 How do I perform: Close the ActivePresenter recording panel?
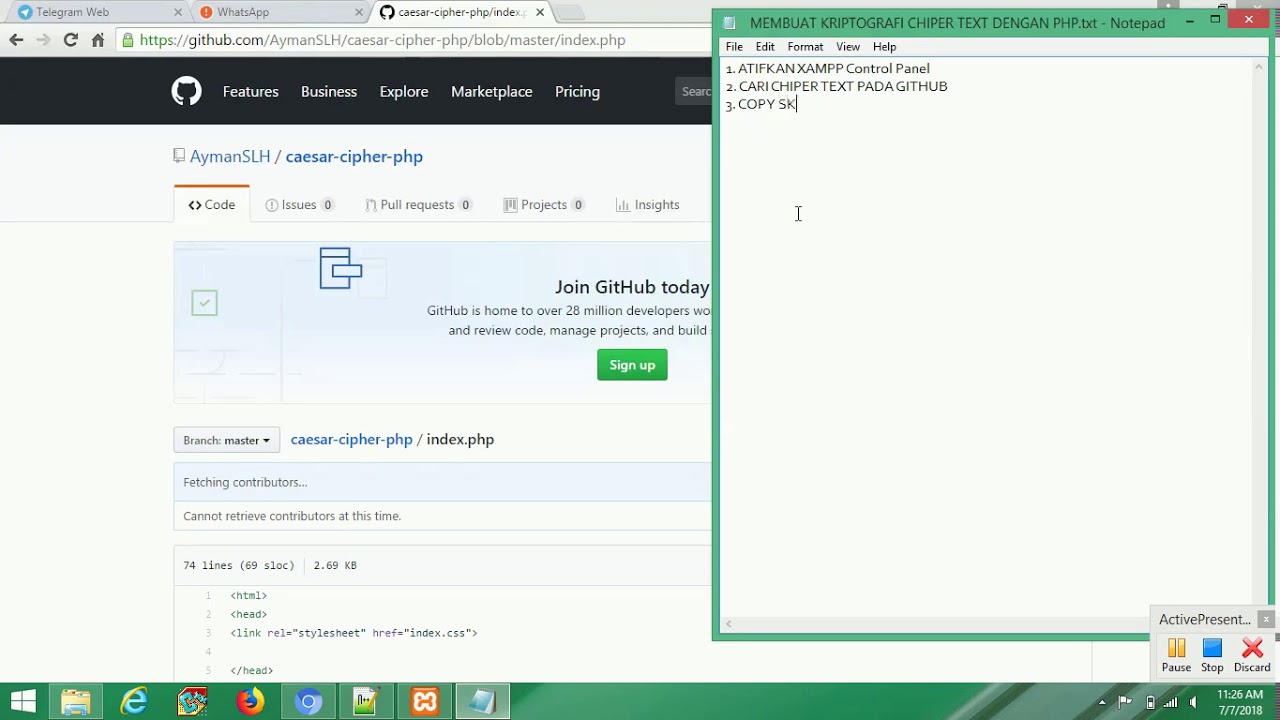point(1266,619)
